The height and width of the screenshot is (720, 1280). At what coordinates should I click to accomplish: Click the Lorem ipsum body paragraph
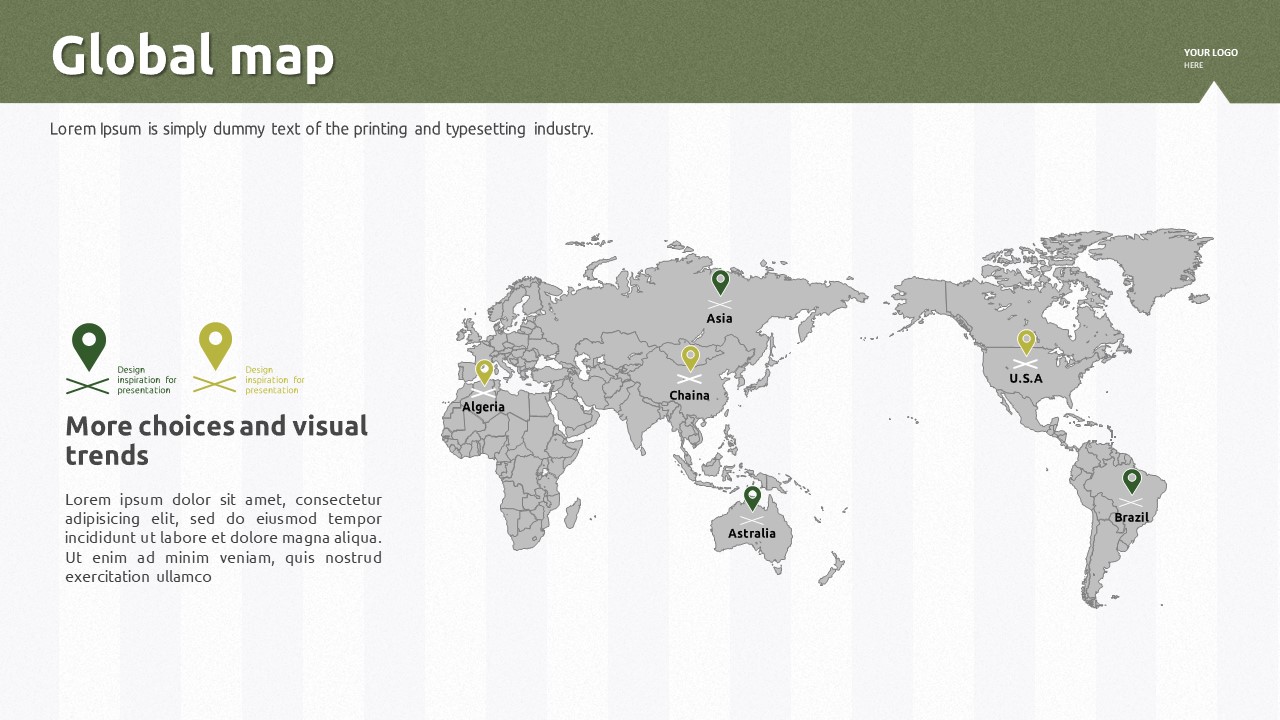[223, 538]
